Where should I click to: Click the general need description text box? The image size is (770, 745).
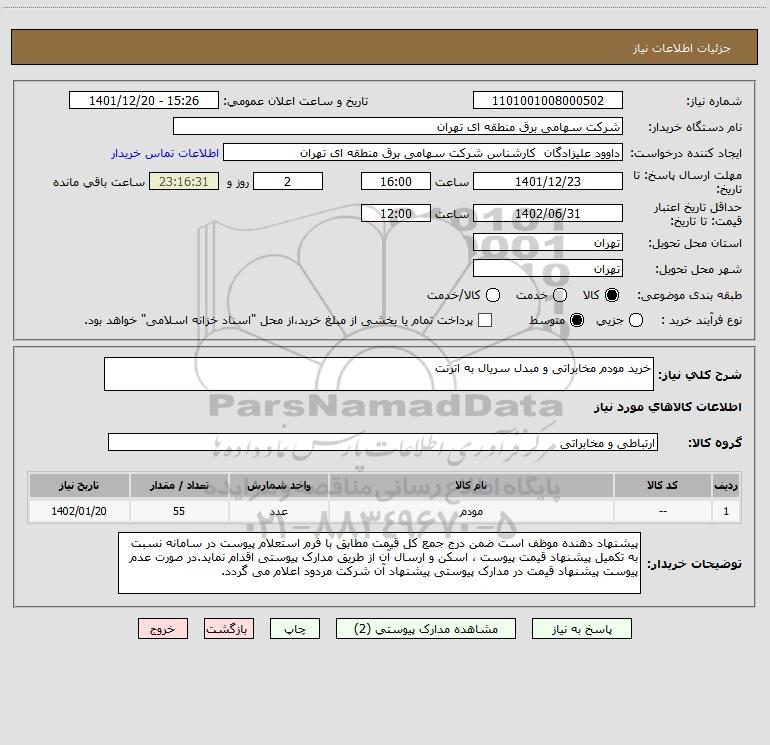(x=379, y=374)
